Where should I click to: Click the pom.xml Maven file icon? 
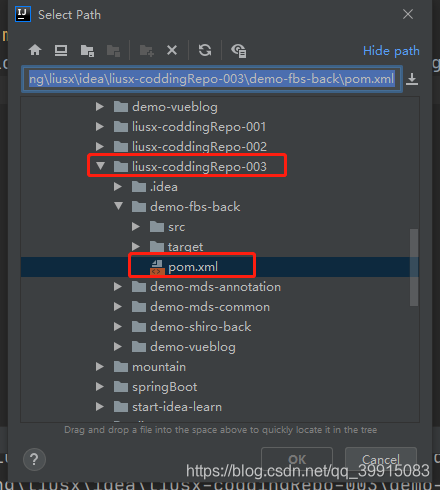click(157, 267)
